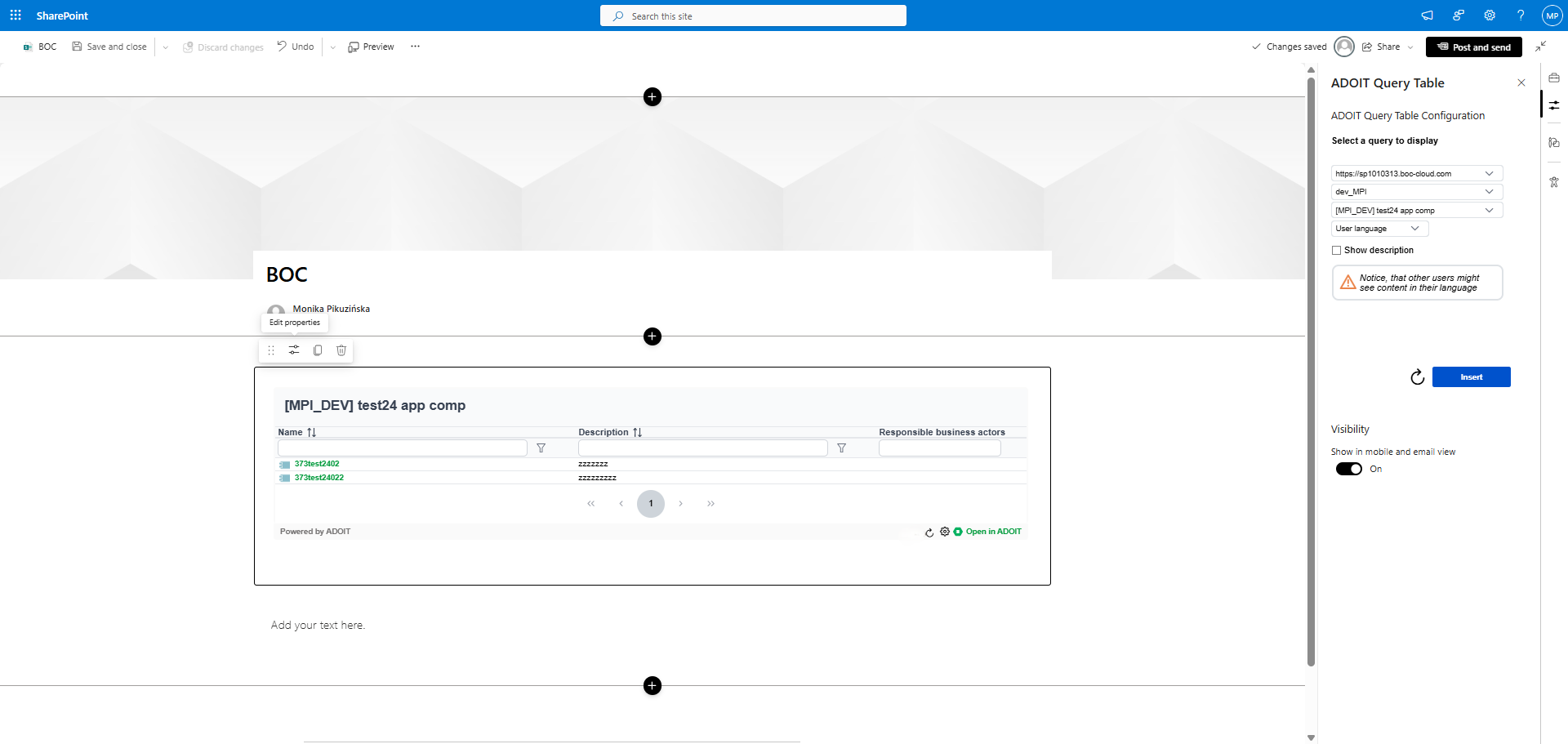The image size is (1568, 744).
Task: Duplicate the web part with copy icon
Action: point(318,350)
